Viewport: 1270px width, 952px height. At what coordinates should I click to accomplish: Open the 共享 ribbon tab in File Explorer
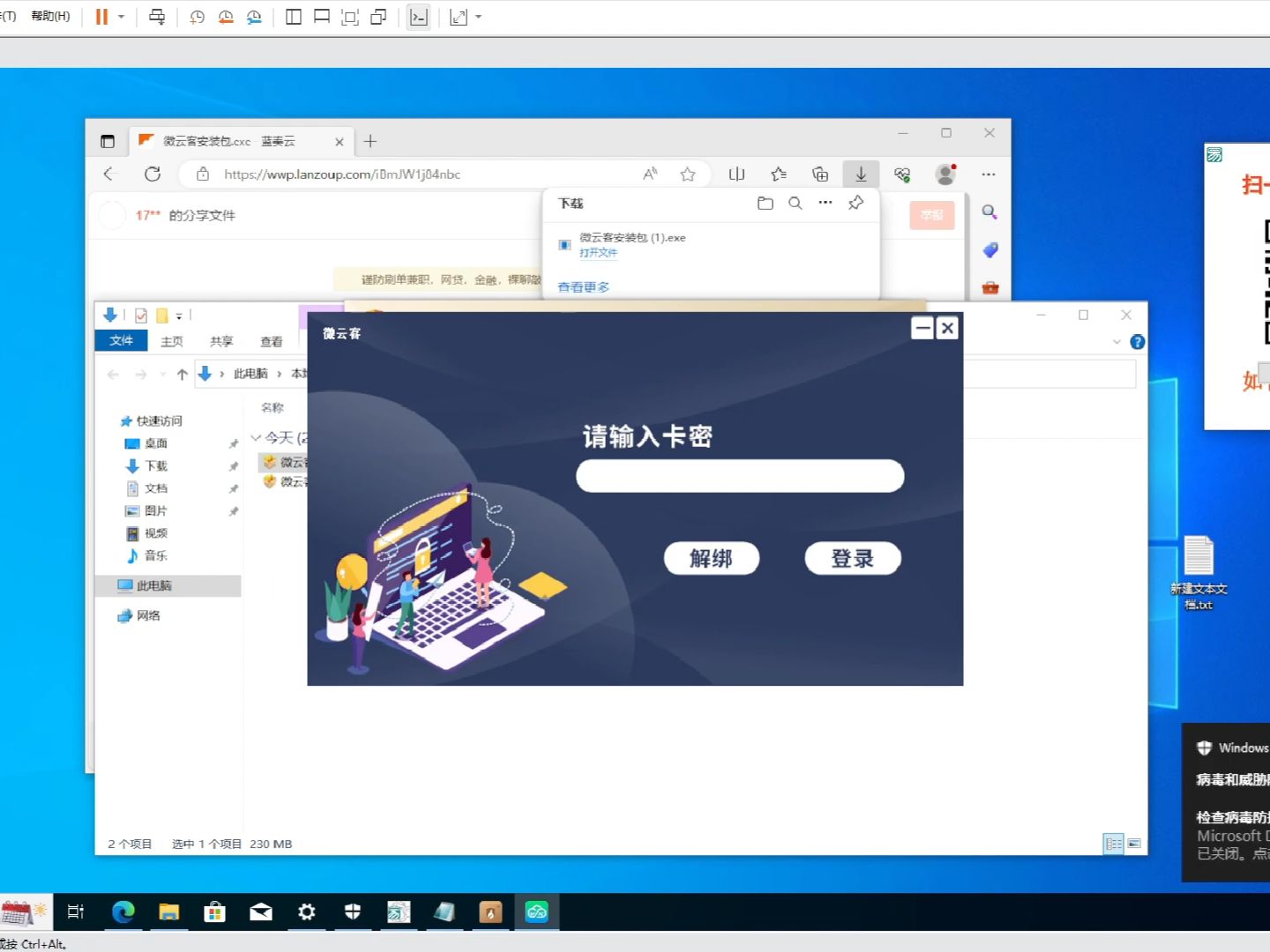[221, 341]
